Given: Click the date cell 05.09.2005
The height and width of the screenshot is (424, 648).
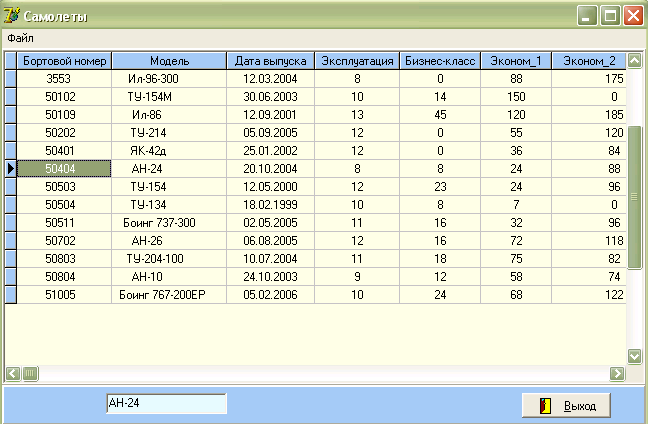Looking at the screenshot, I should point(270,133).
